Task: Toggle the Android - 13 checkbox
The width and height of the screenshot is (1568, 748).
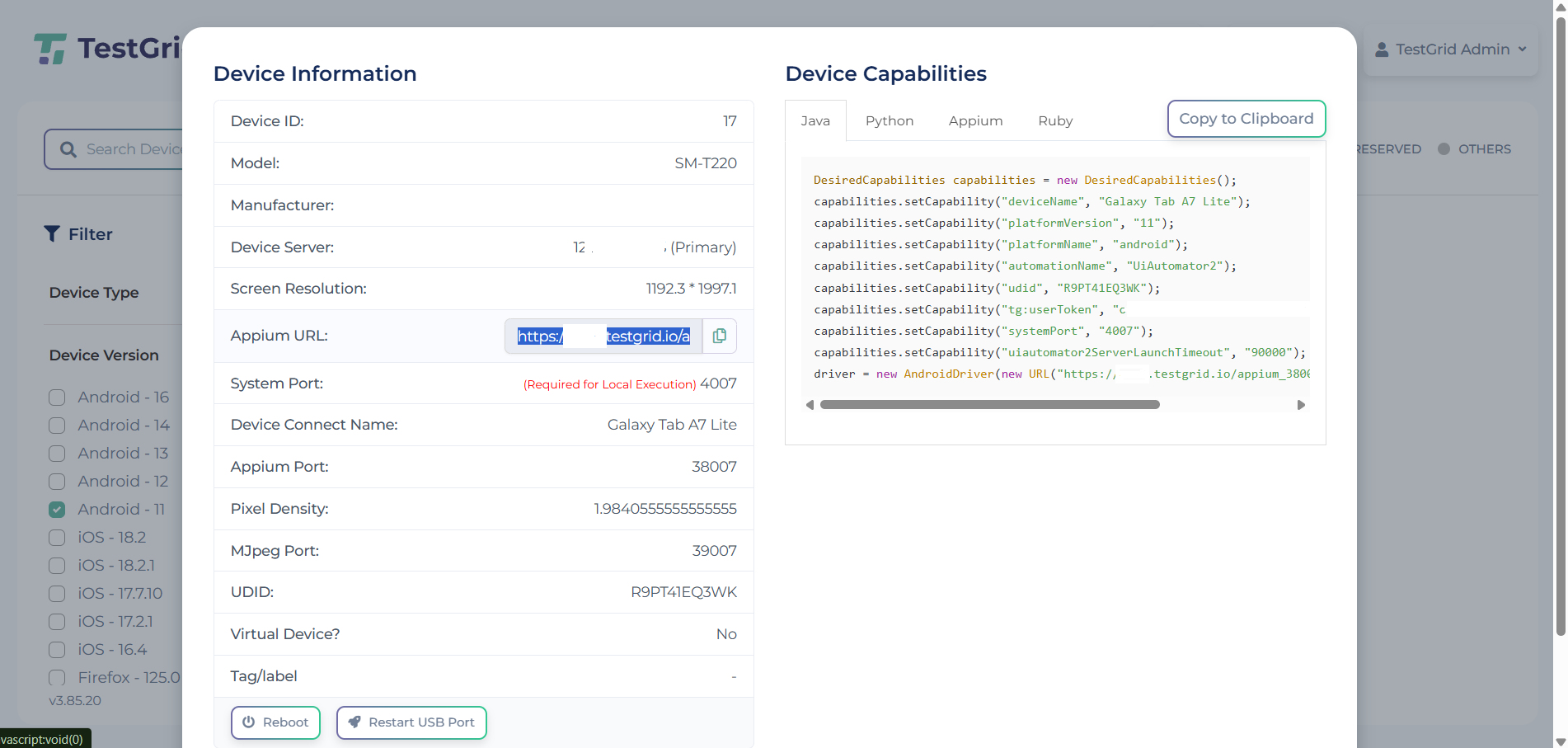Action: click(57, 454)
